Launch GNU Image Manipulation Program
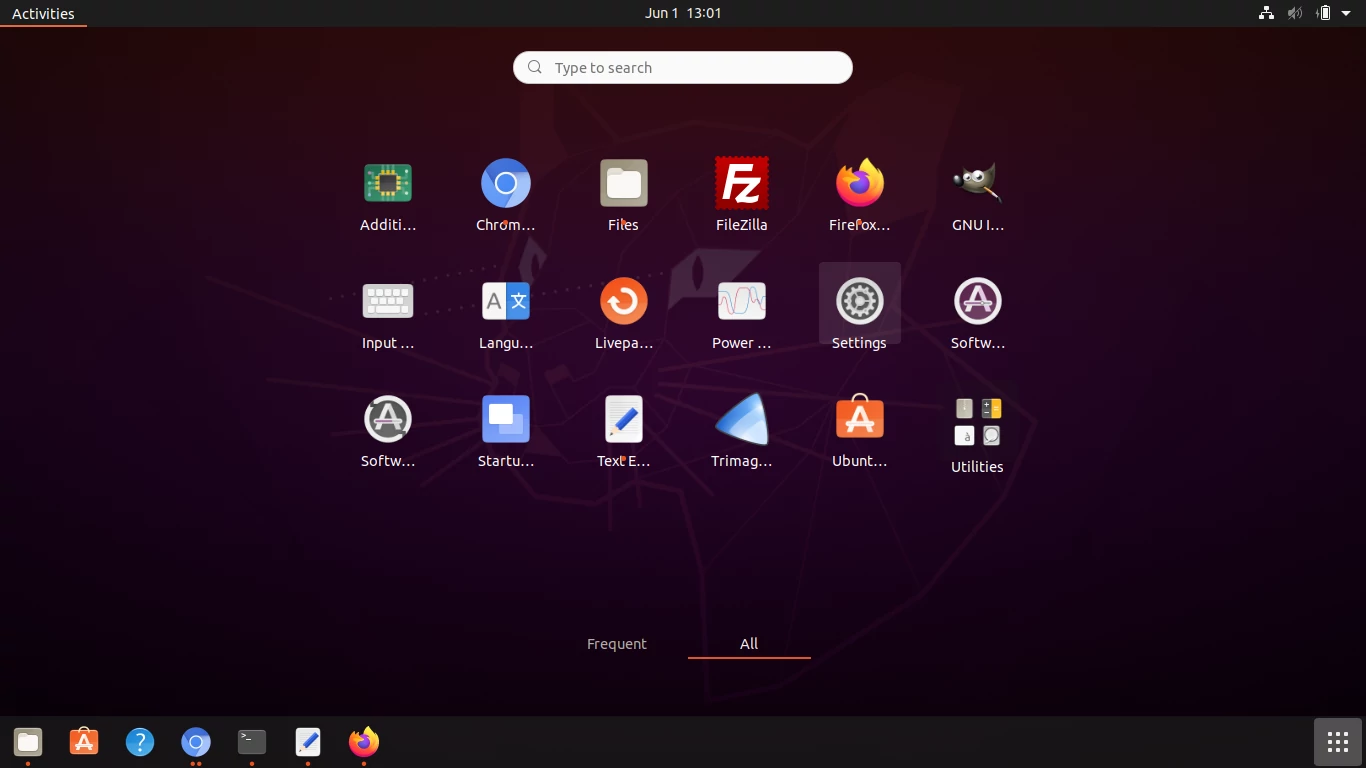The image size is (1366, 768). pos(978,196)
